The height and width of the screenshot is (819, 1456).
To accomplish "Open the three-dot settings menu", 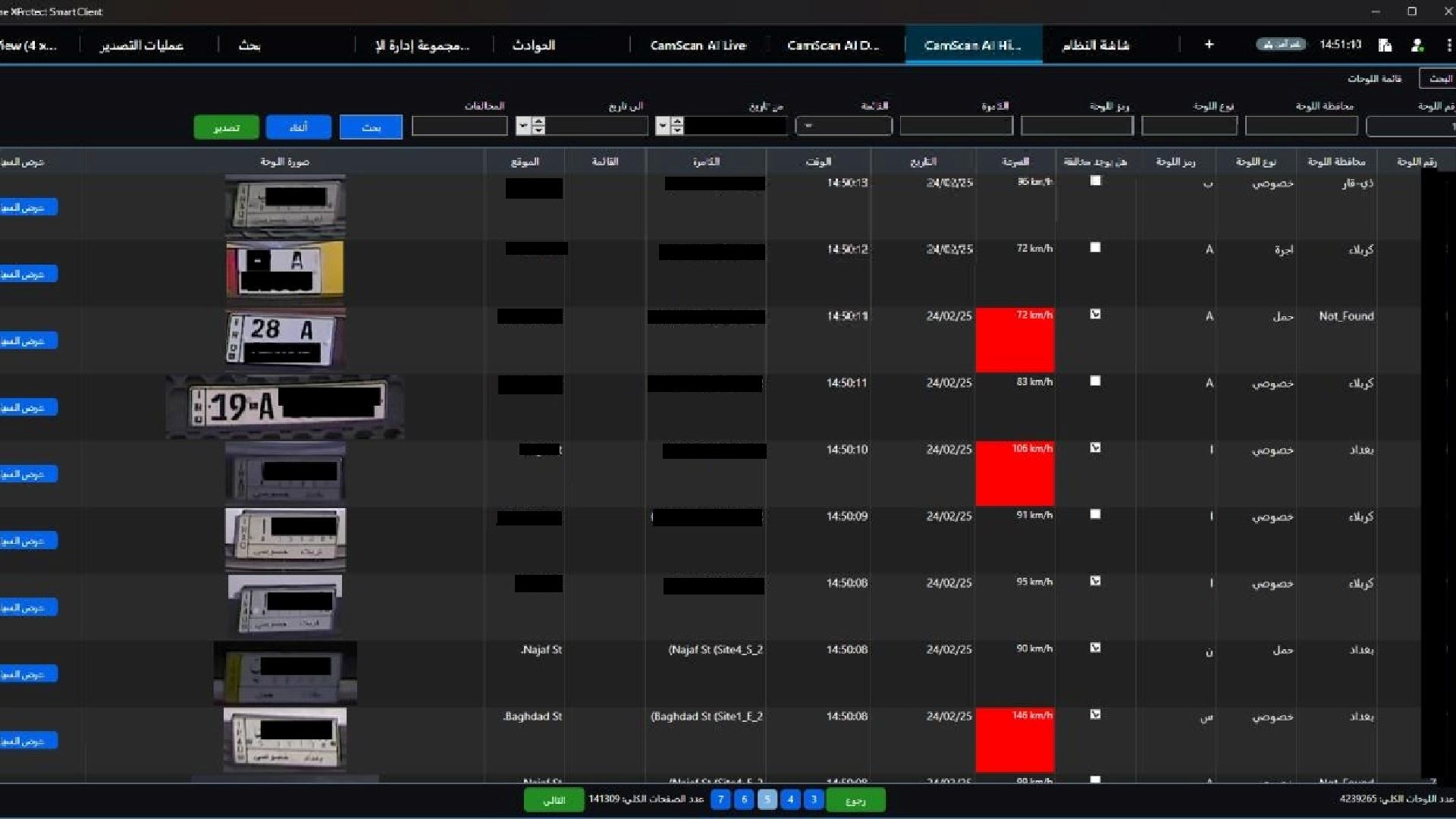I will [1448, 45].
